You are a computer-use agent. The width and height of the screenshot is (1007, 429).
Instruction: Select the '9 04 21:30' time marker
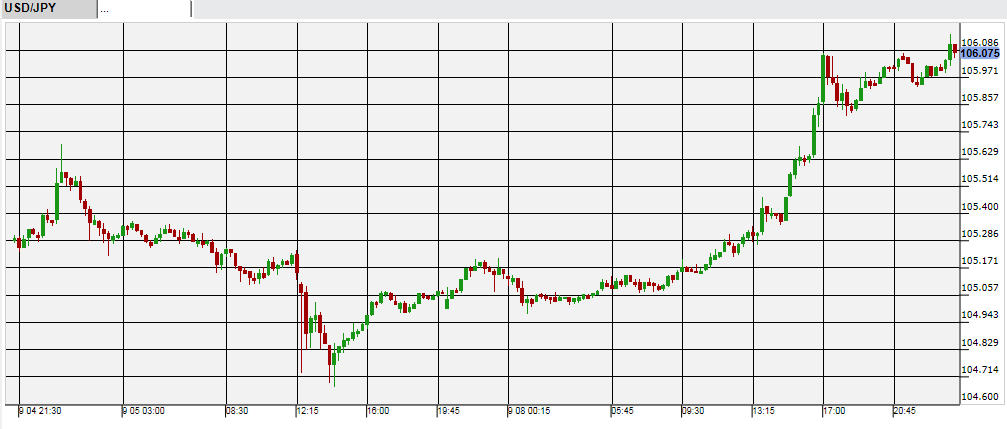coord(40,411)
